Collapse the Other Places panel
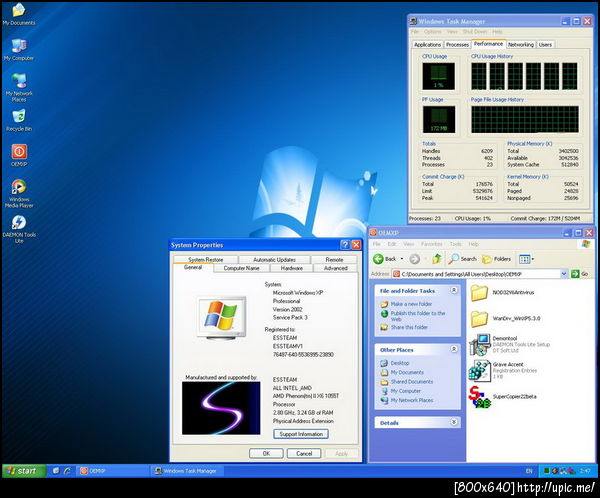The width and height of the screenshot is (600, 498). (454, 349)
